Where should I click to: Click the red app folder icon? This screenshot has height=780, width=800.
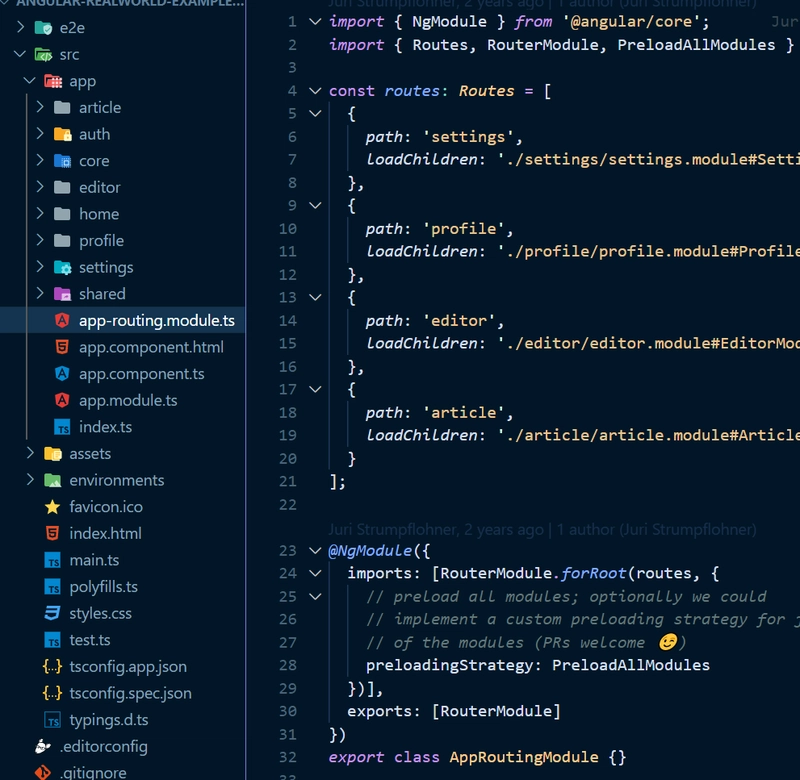coord(53,81)
